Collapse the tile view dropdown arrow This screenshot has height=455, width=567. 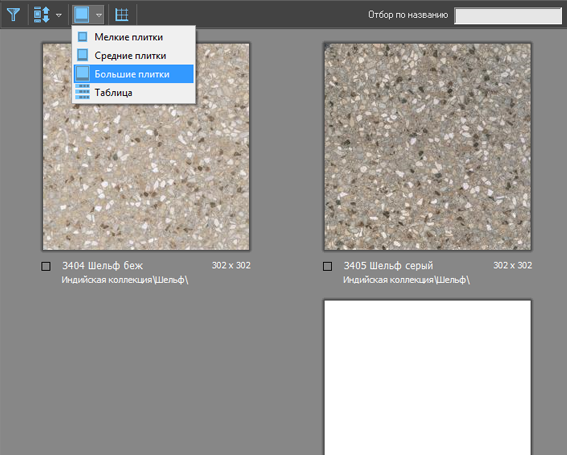click(x=99, y=15)
